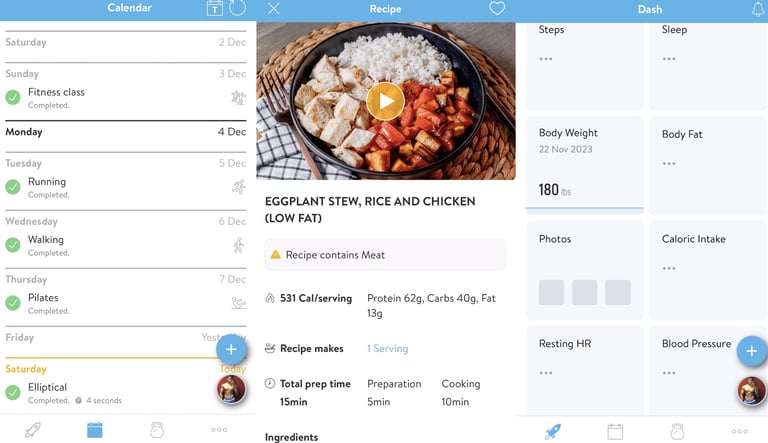
Task: Close the Recipe screen
Action: [x=274, y=8]
